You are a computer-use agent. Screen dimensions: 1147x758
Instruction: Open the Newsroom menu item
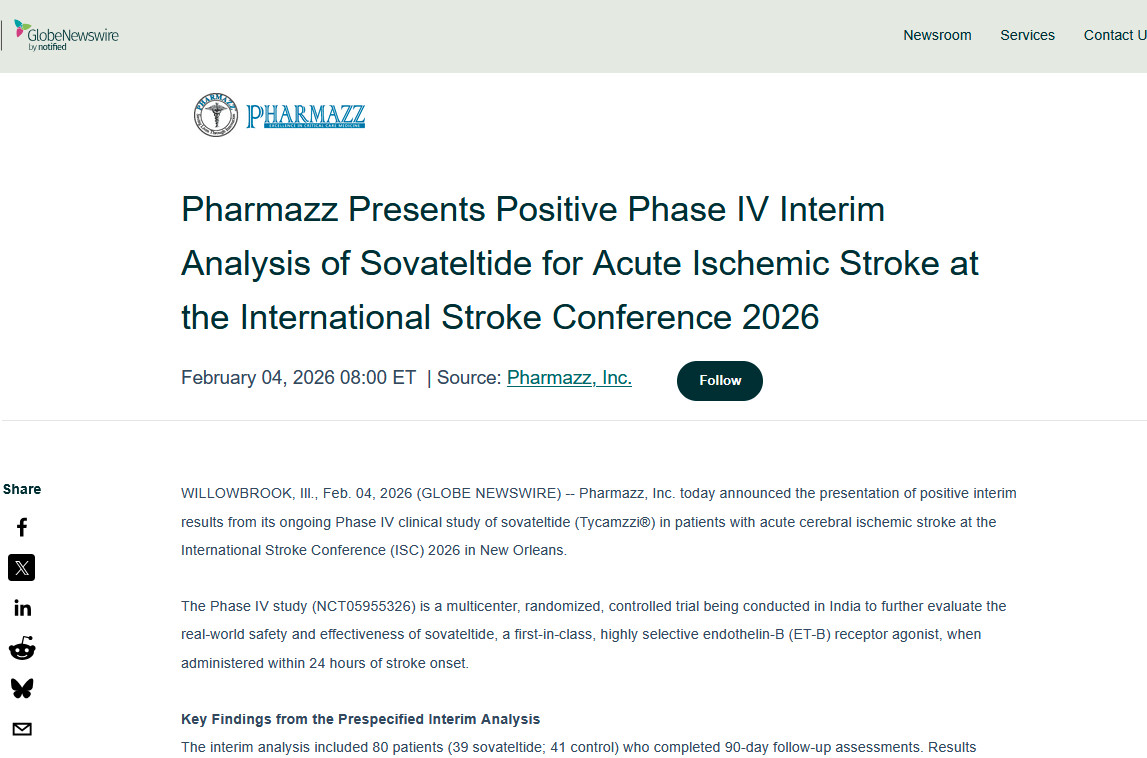(937, 35)
